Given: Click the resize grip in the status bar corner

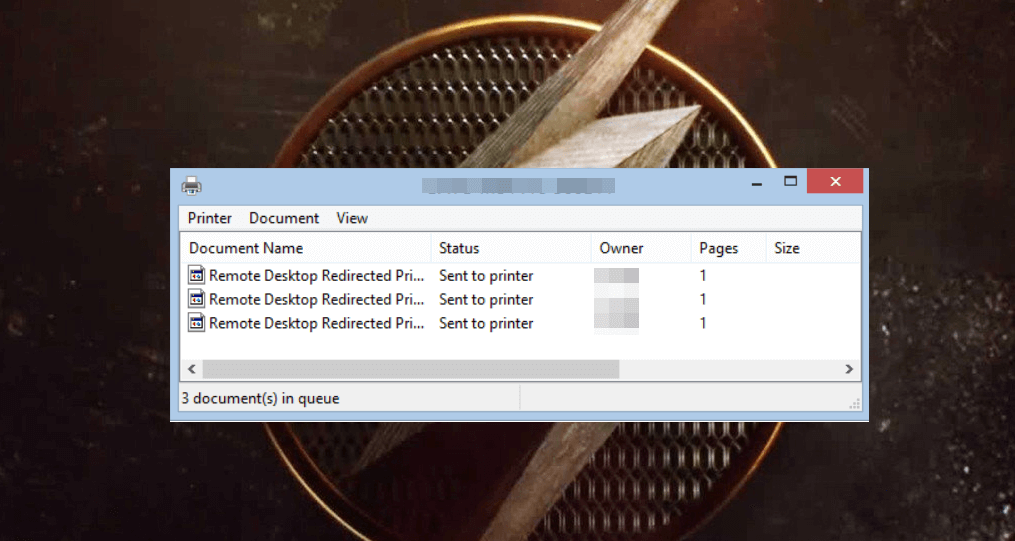Looking at the screenshot, I should (855, 403).
